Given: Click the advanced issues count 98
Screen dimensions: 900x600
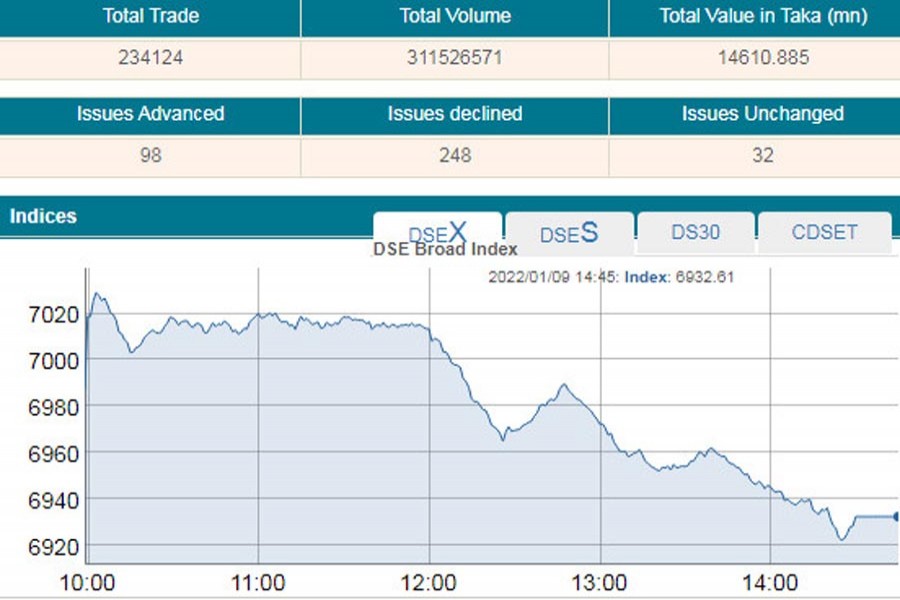Looking at the screenshot, I should 150,155.
